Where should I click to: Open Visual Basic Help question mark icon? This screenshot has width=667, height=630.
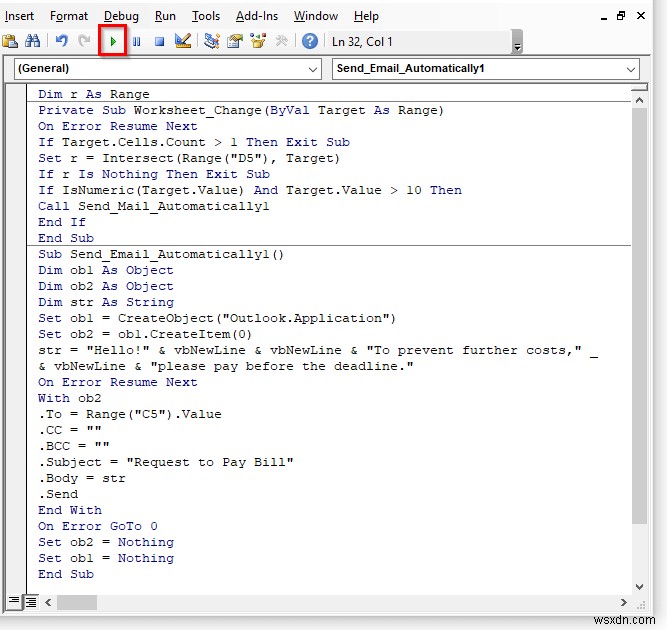(x=310, y=41)
